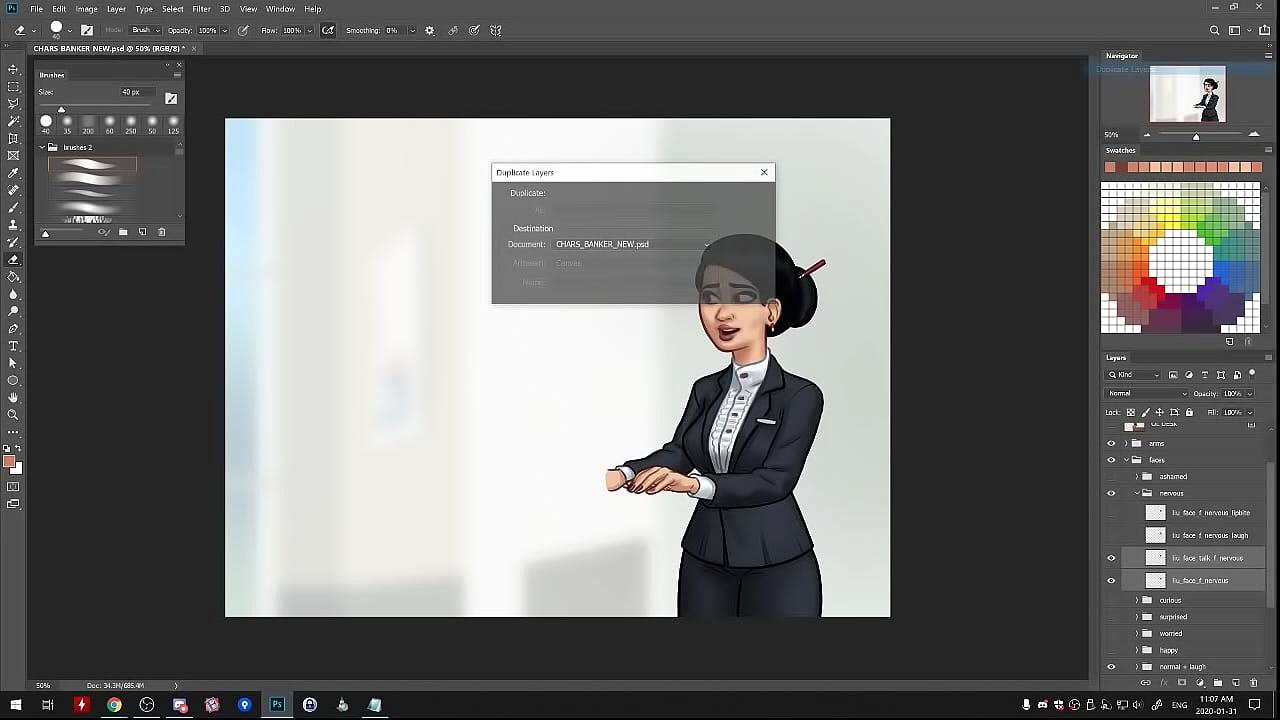Click delete layer trash icon in Layers panel
This screenshot has height=720, width=1280.
[x=1251, y=683]
